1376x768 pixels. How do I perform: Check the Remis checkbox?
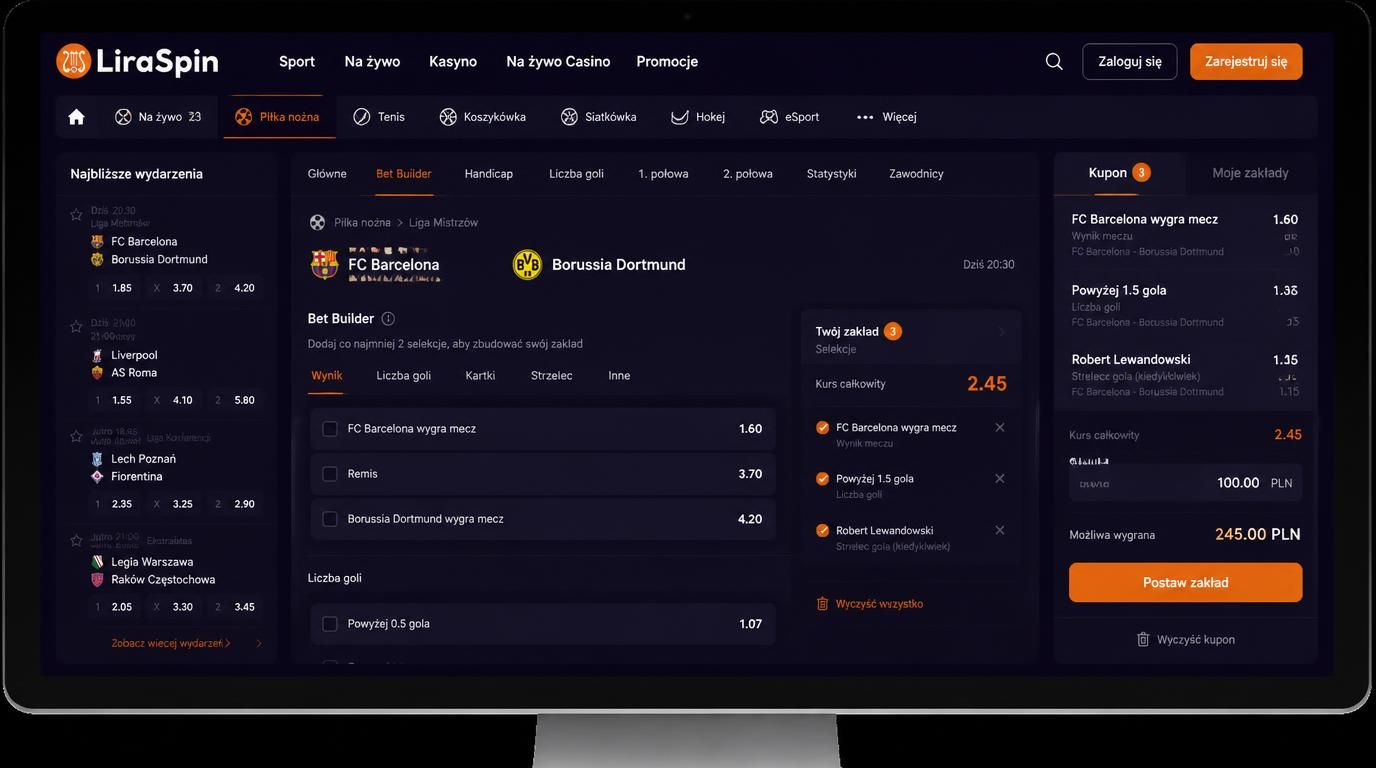tap(330, 474)
